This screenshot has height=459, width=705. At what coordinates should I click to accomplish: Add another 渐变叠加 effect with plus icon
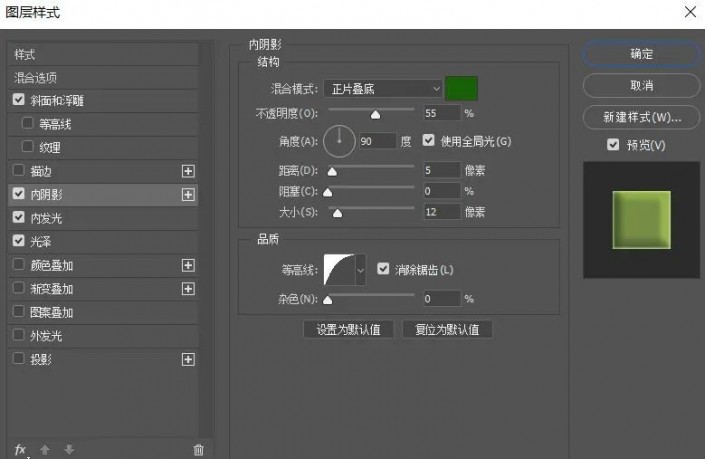[x=188, y=289]
